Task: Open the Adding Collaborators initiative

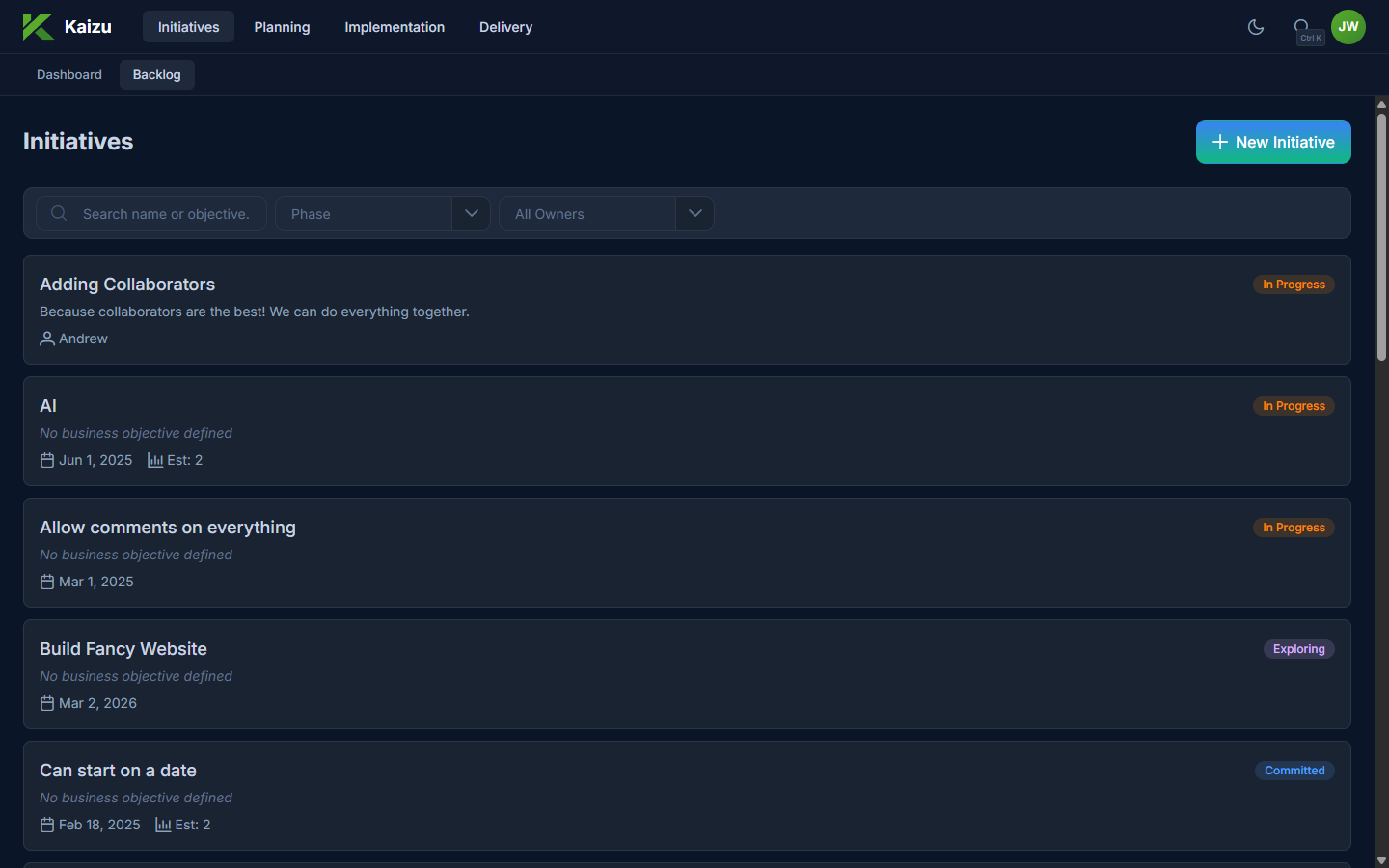Action: pyautogui.click(x=127, y=285)
